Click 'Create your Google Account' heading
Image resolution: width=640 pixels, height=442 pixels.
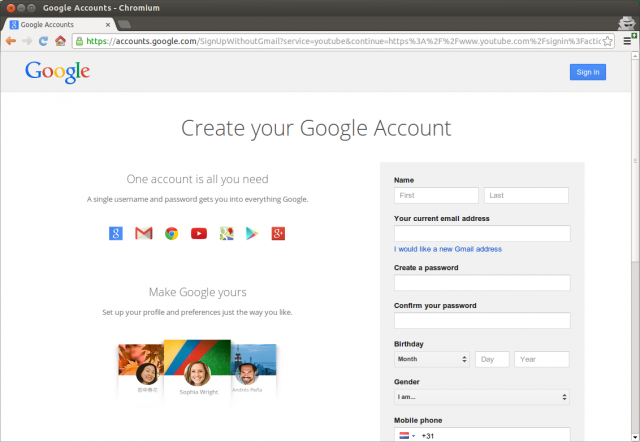pyautogui.click(x=316, y=129)
